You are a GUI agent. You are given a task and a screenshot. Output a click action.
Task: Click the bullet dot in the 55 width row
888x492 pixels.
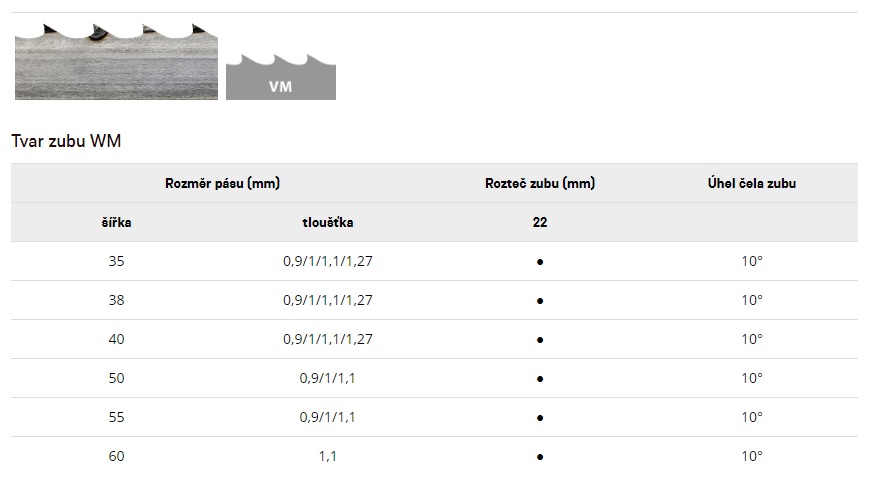[x=540, y=418]
